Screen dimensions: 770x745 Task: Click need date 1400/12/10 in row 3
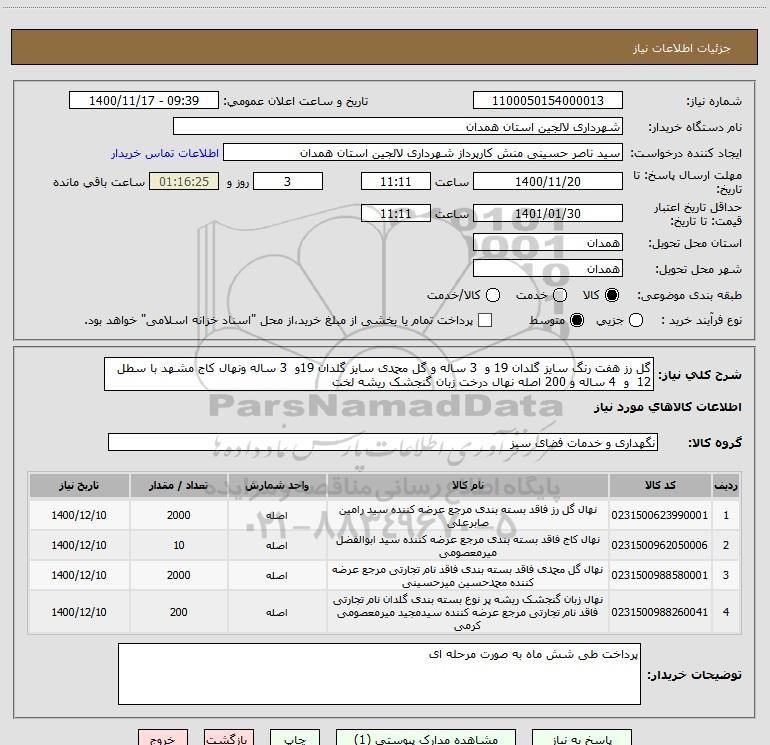pos(79,575)
